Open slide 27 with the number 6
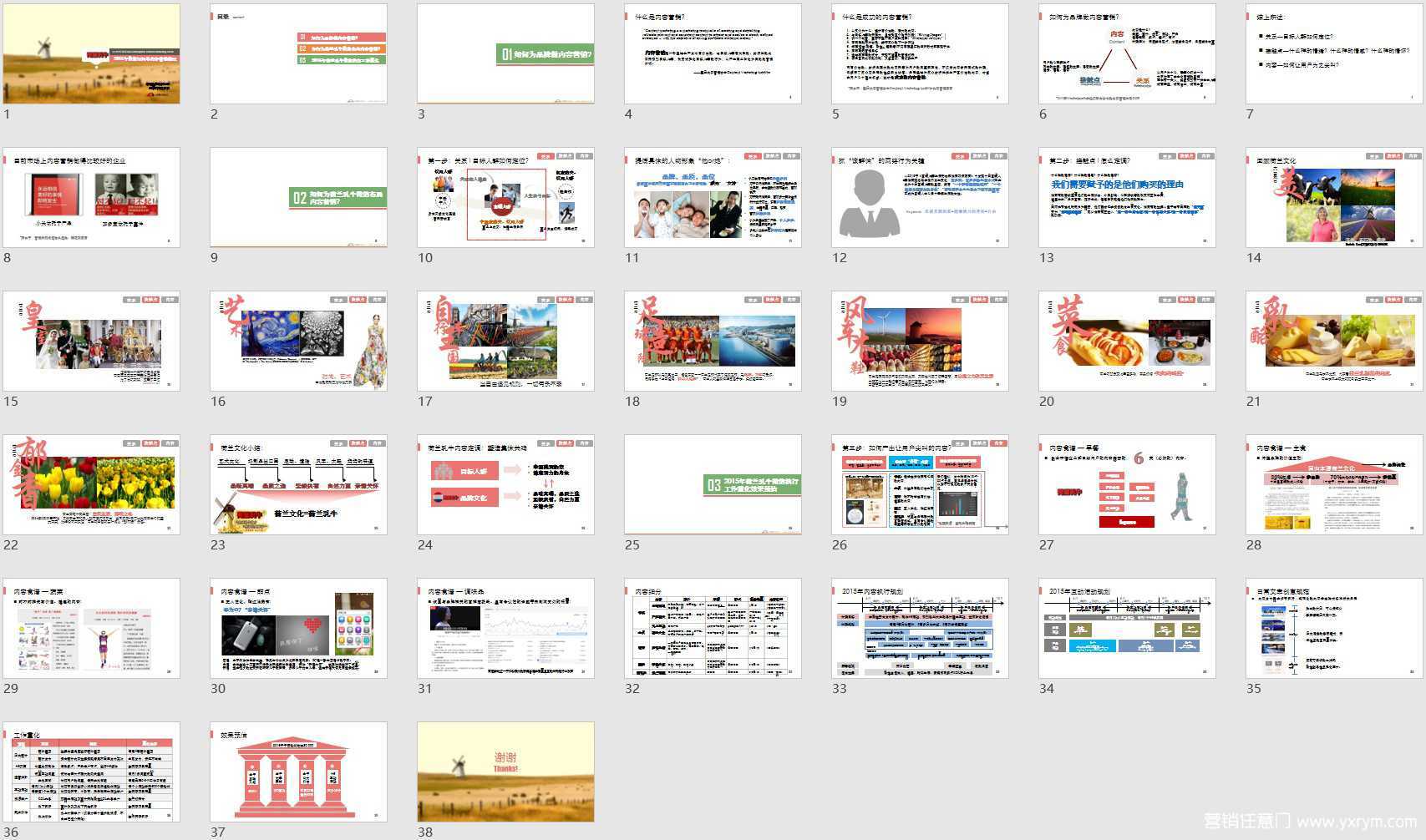Viewport: 1426px width, 840px height. coord(1127,485)
